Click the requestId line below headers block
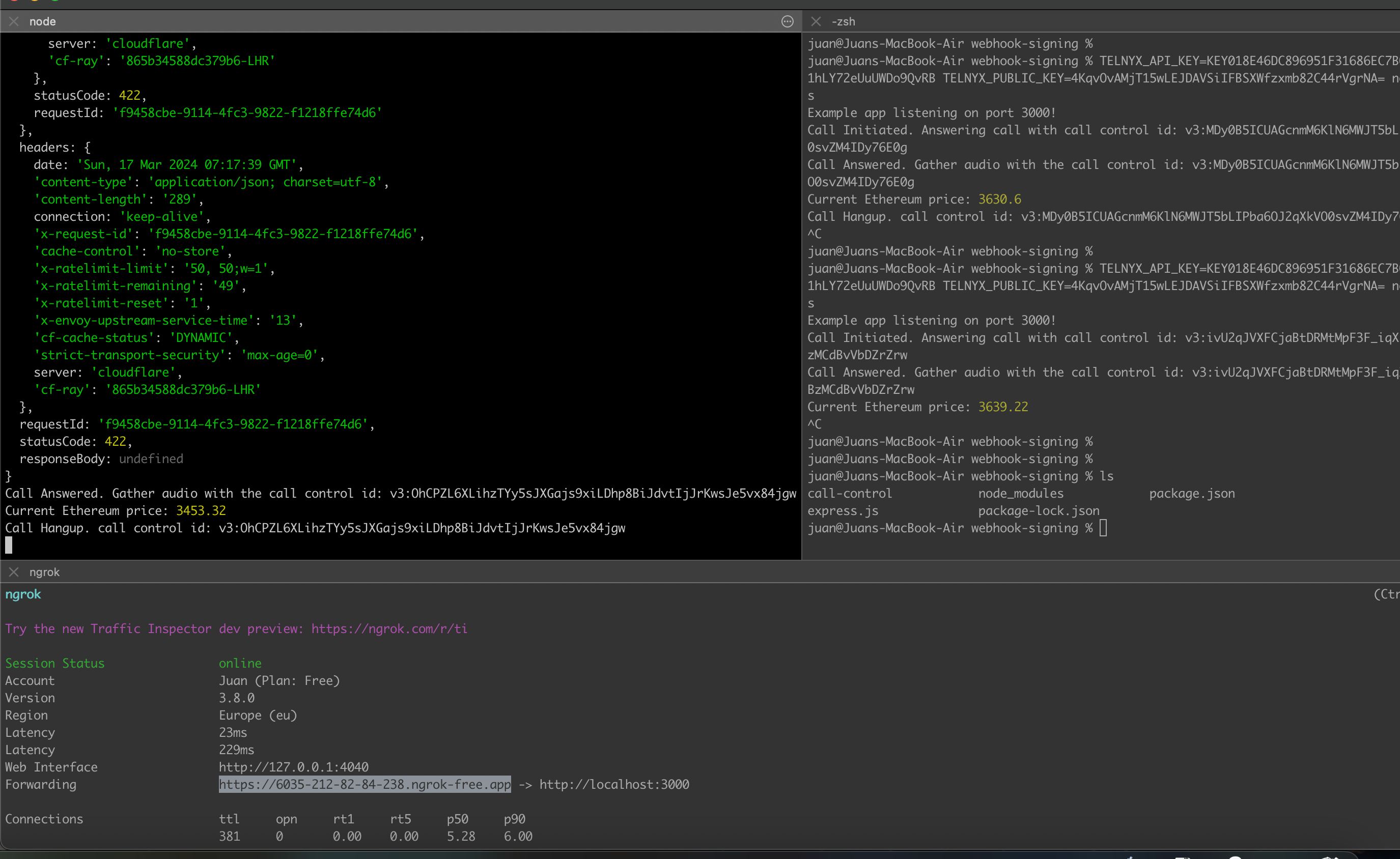1400x859 pixels. (x=197, y=424)
